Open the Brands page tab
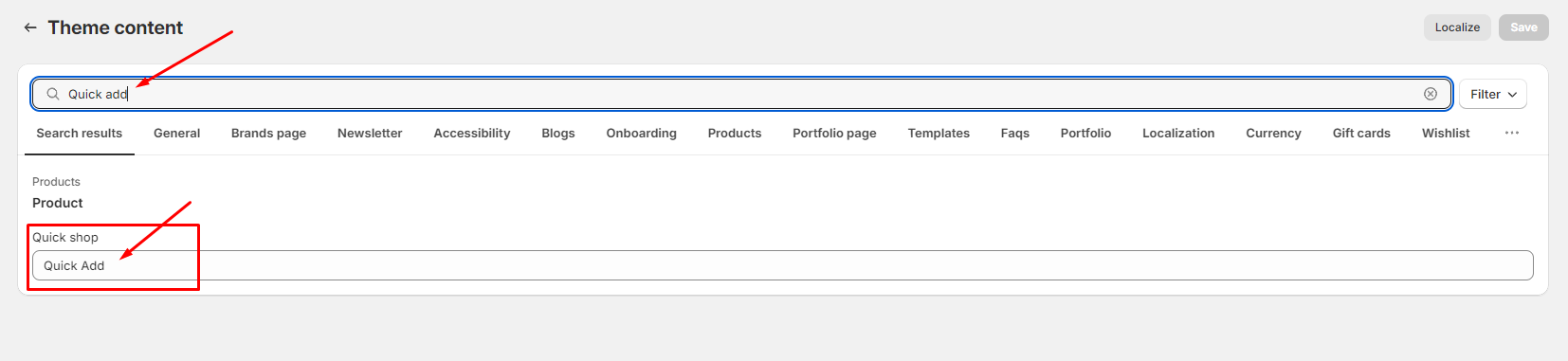1568x361 pixels. pyautogui.click(x=268, y=133)
